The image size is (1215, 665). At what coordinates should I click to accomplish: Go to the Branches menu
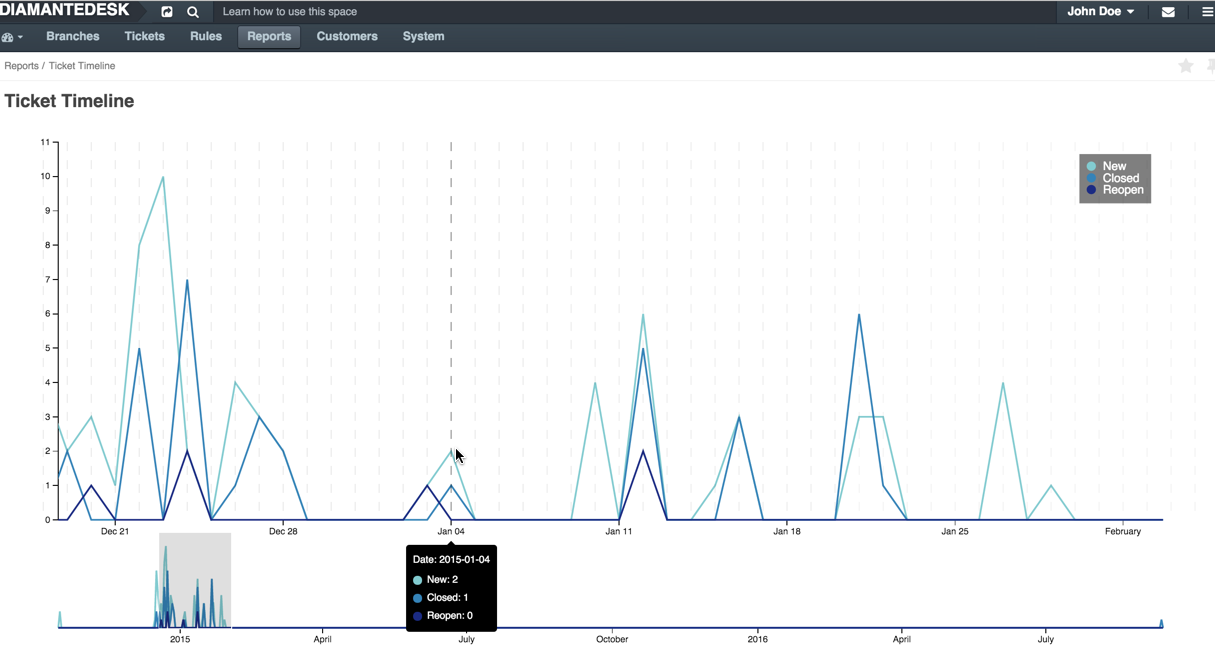73,36
